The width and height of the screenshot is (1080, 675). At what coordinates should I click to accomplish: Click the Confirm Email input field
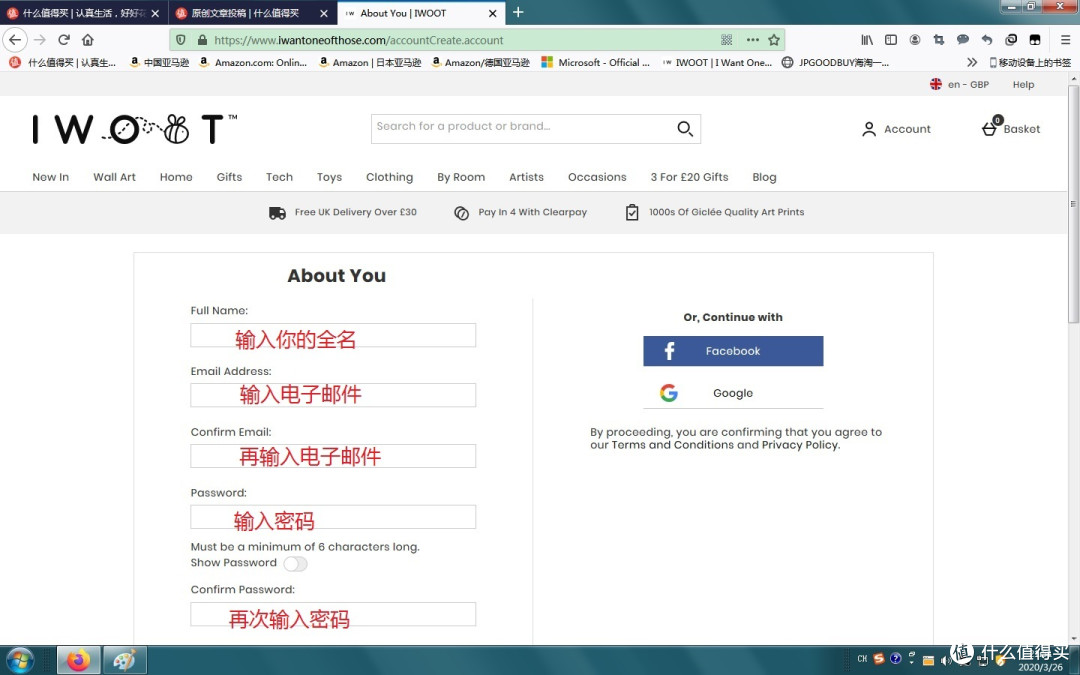coord(333,456)
